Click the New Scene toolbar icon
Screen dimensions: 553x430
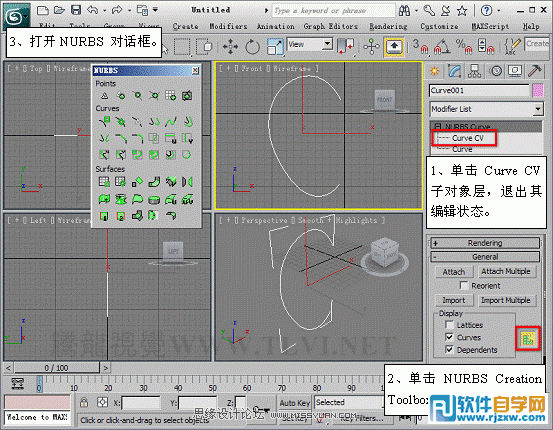coord(43,10)
